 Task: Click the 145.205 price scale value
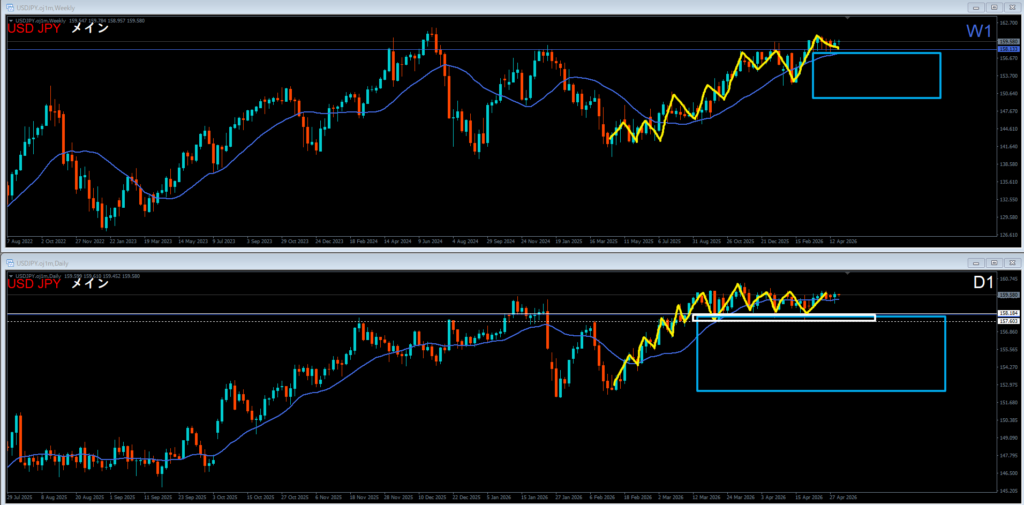1009,491
